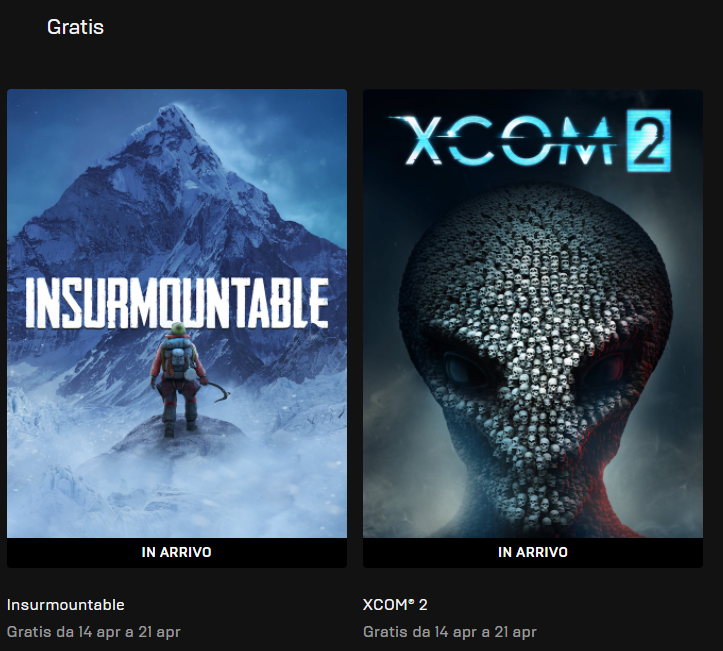Click IN ARRIVO banner under XCOM 2

tap(533, 552)
